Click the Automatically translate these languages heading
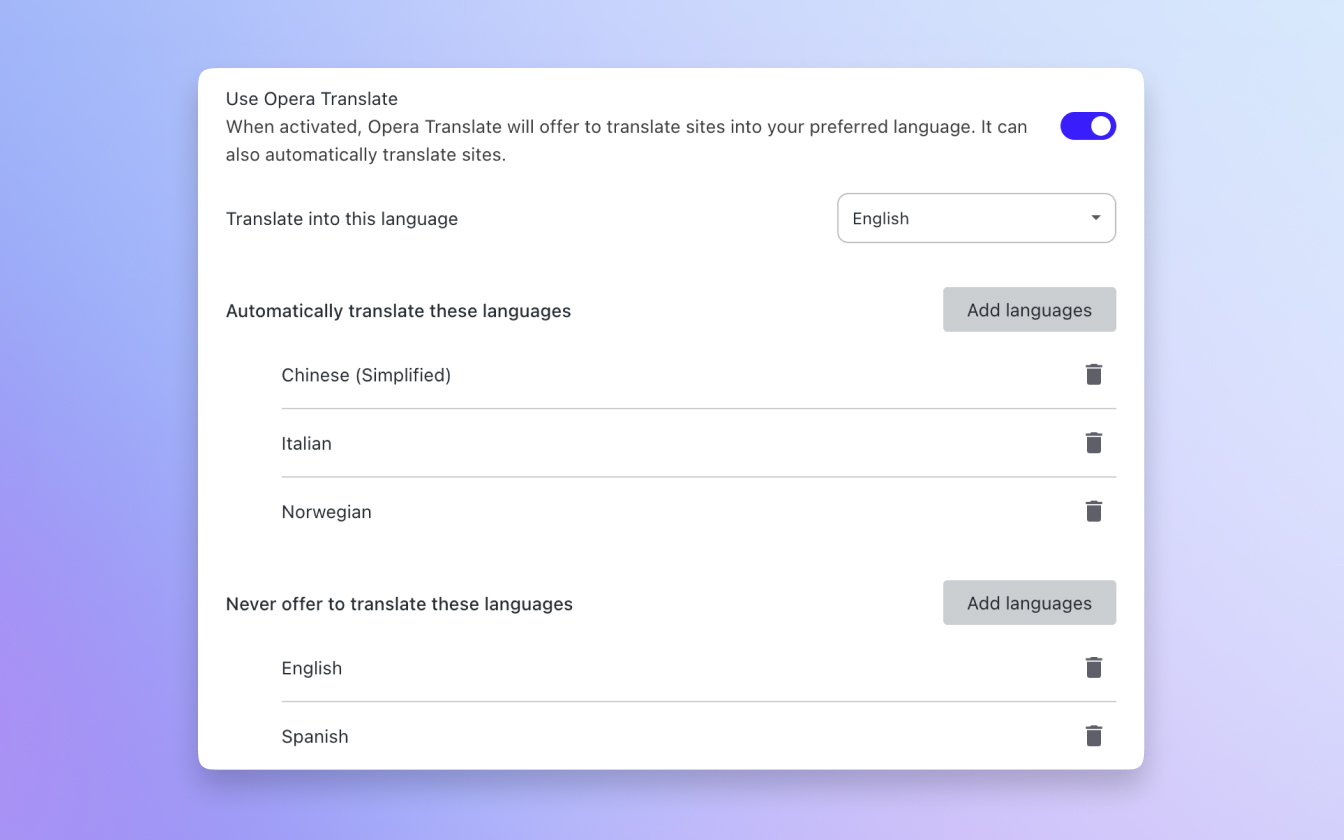 (398, 310)
